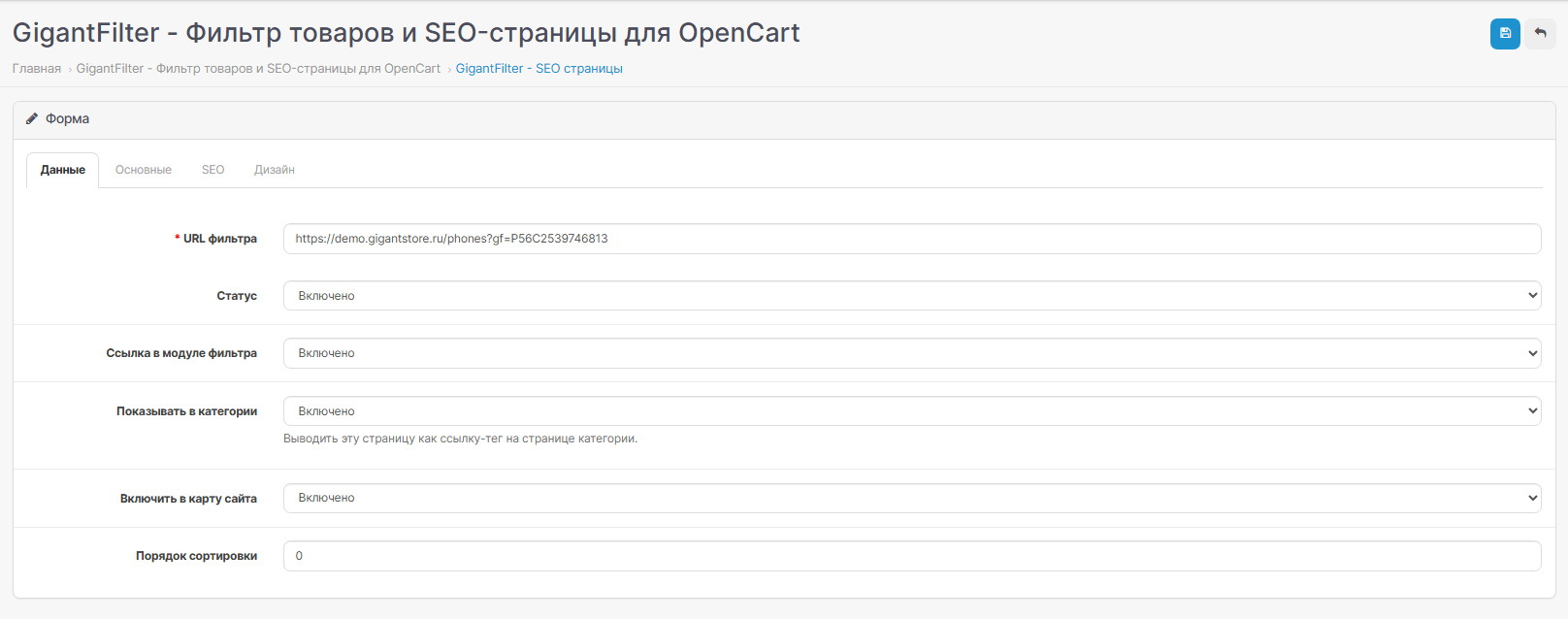Click the Форма panel heading

click(67, 118)
